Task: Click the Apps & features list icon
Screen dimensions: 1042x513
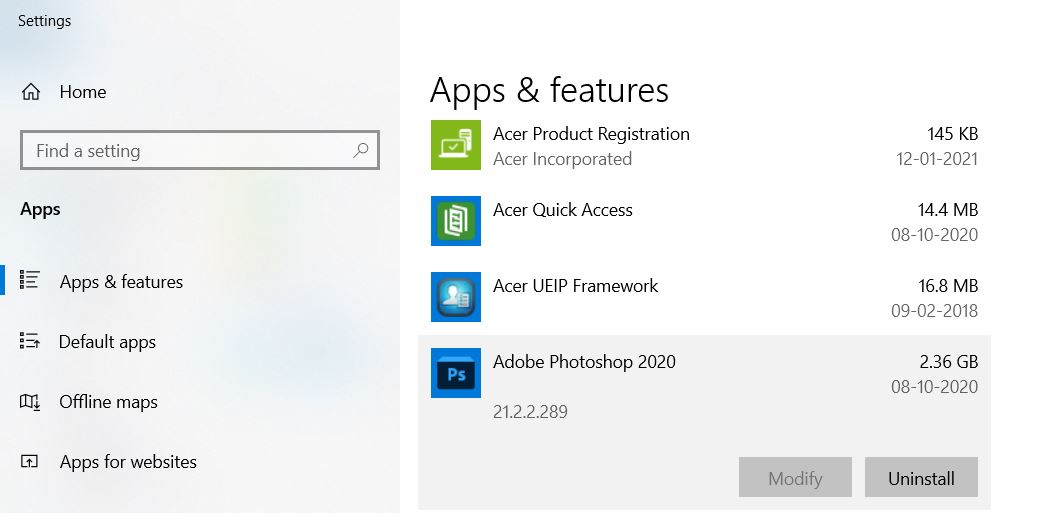Action: (x=30, y=280)
